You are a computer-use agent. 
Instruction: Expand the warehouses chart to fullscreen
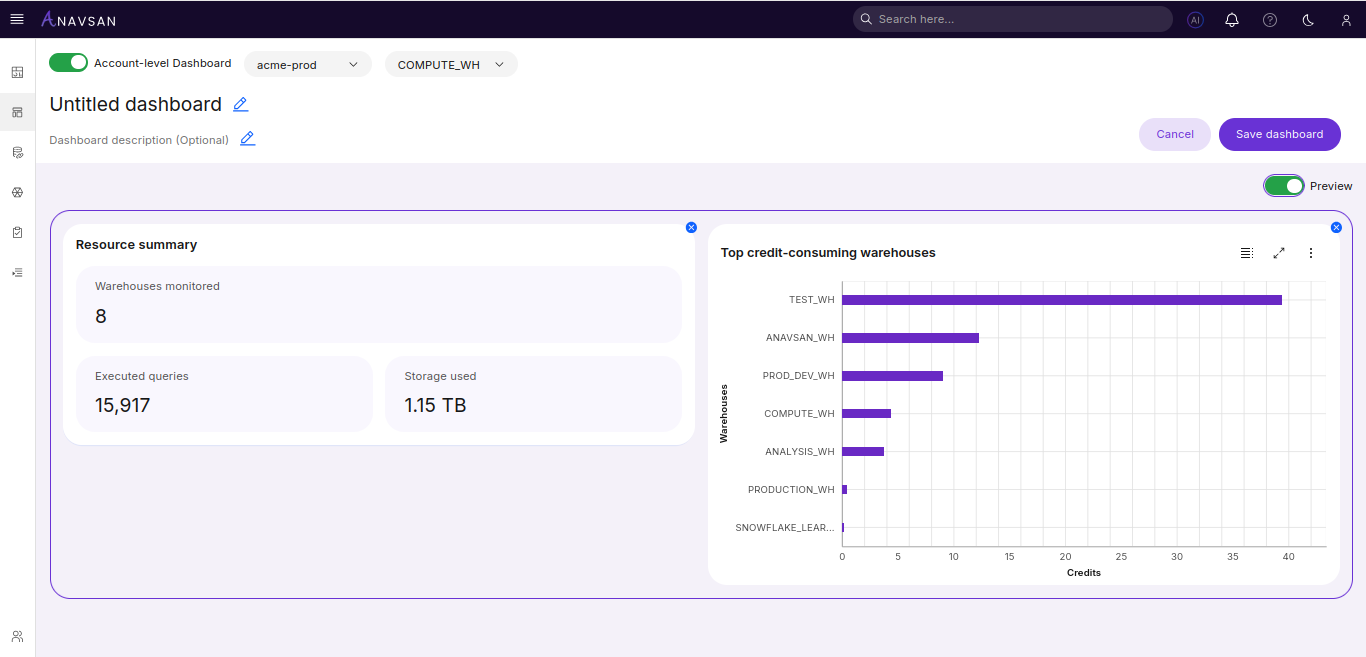[1279, 253]
